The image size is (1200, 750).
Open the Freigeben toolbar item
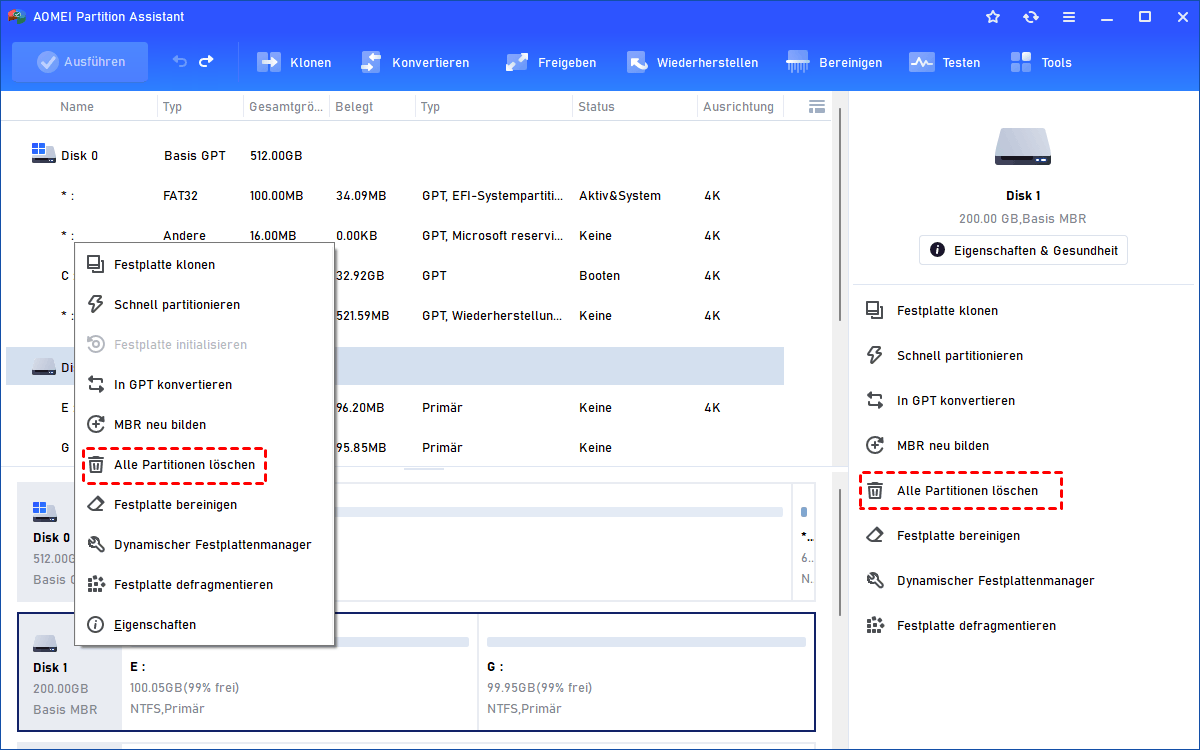[x=551, y=62]
